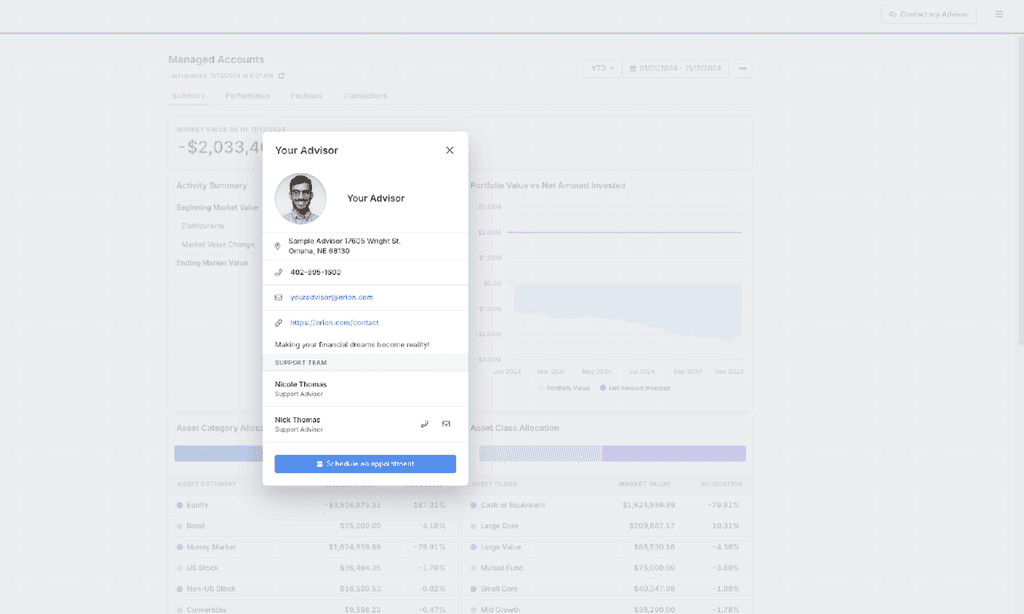Screen dimensions: 1024x614
Task: Select Nicole Thomas support advisor row
Action: pos(365,389)
